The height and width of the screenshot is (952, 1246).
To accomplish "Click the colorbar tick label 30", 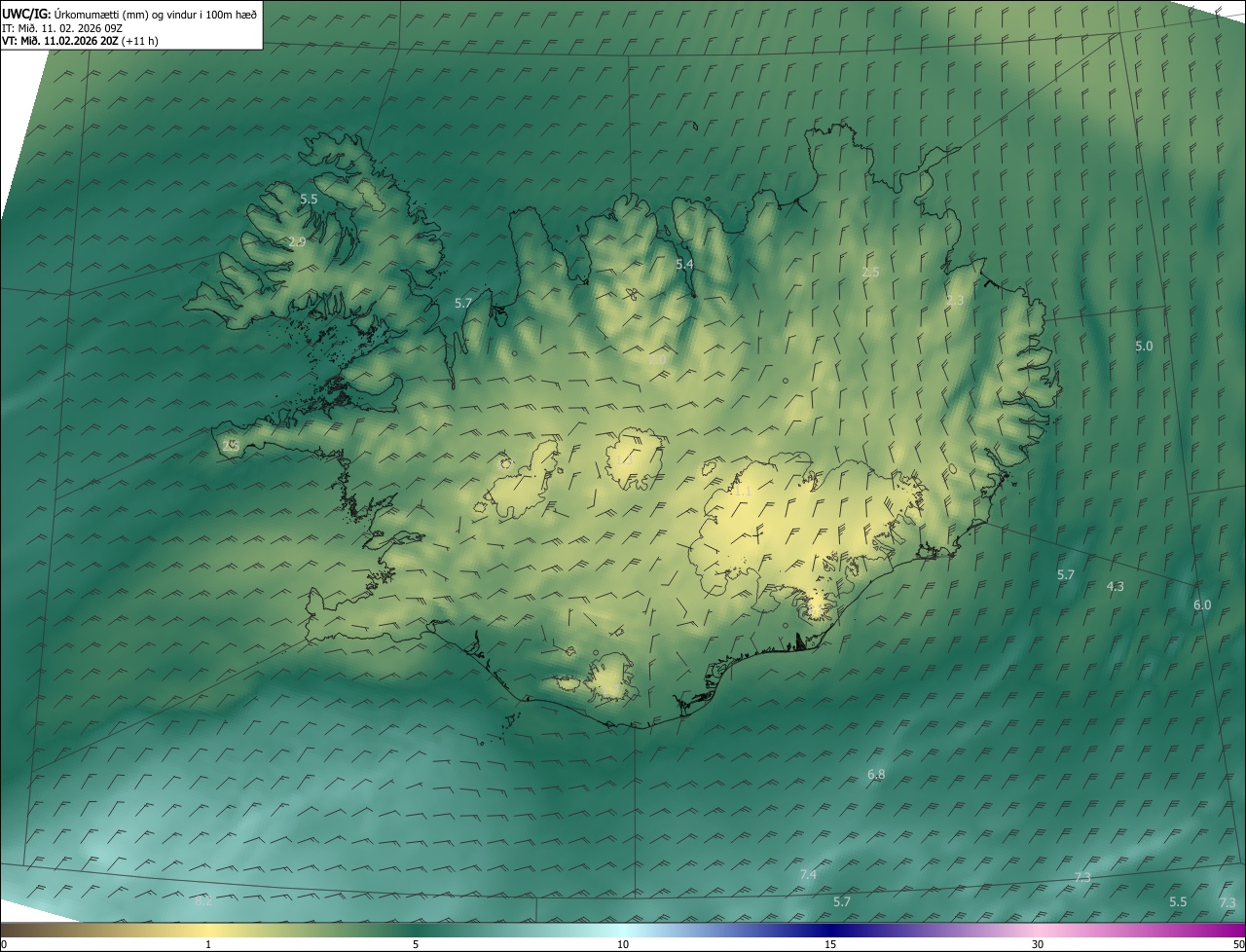I will [x=1038, y=944].
